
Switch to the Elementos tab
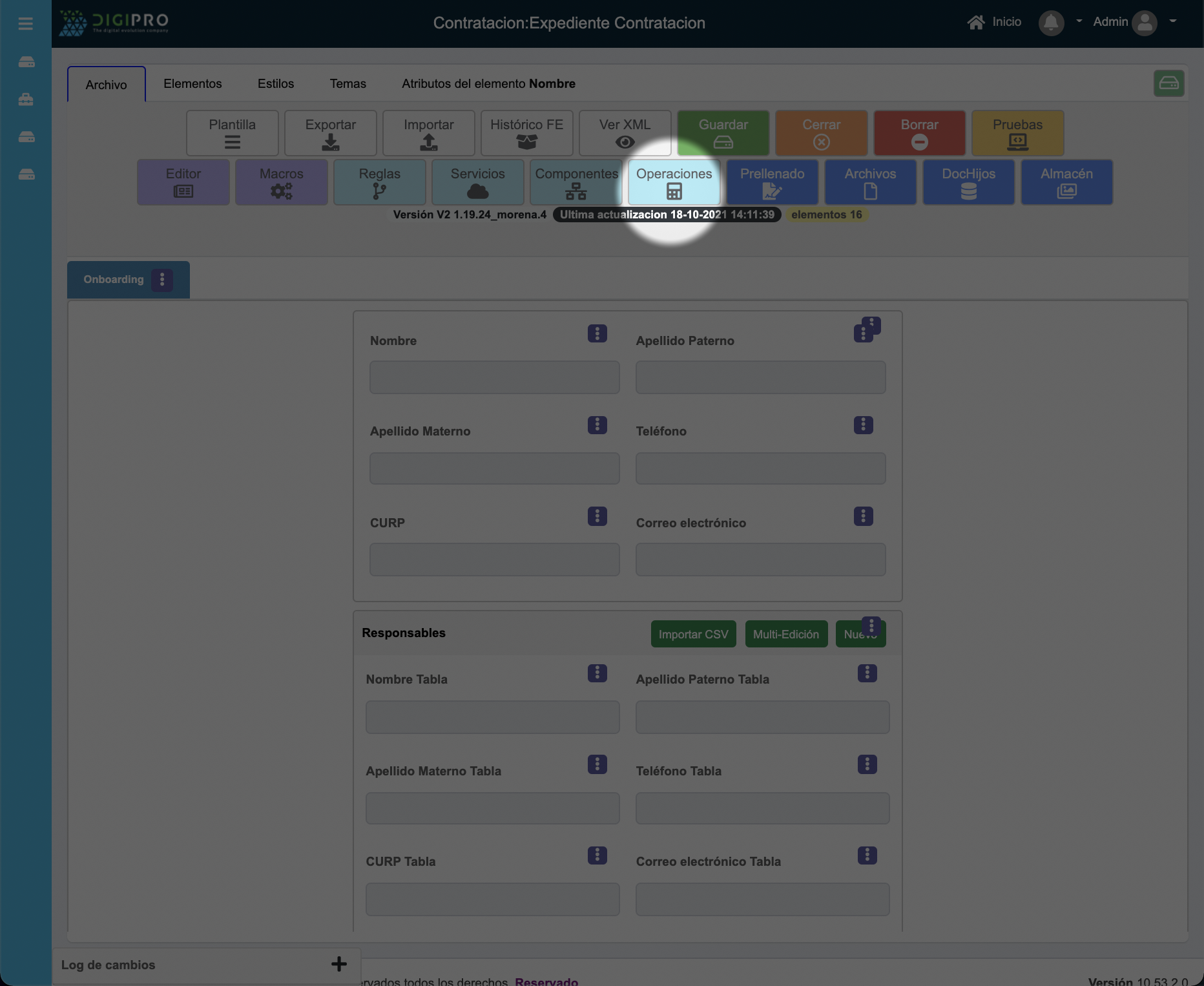pyautogui.click(x=192, y=84)
